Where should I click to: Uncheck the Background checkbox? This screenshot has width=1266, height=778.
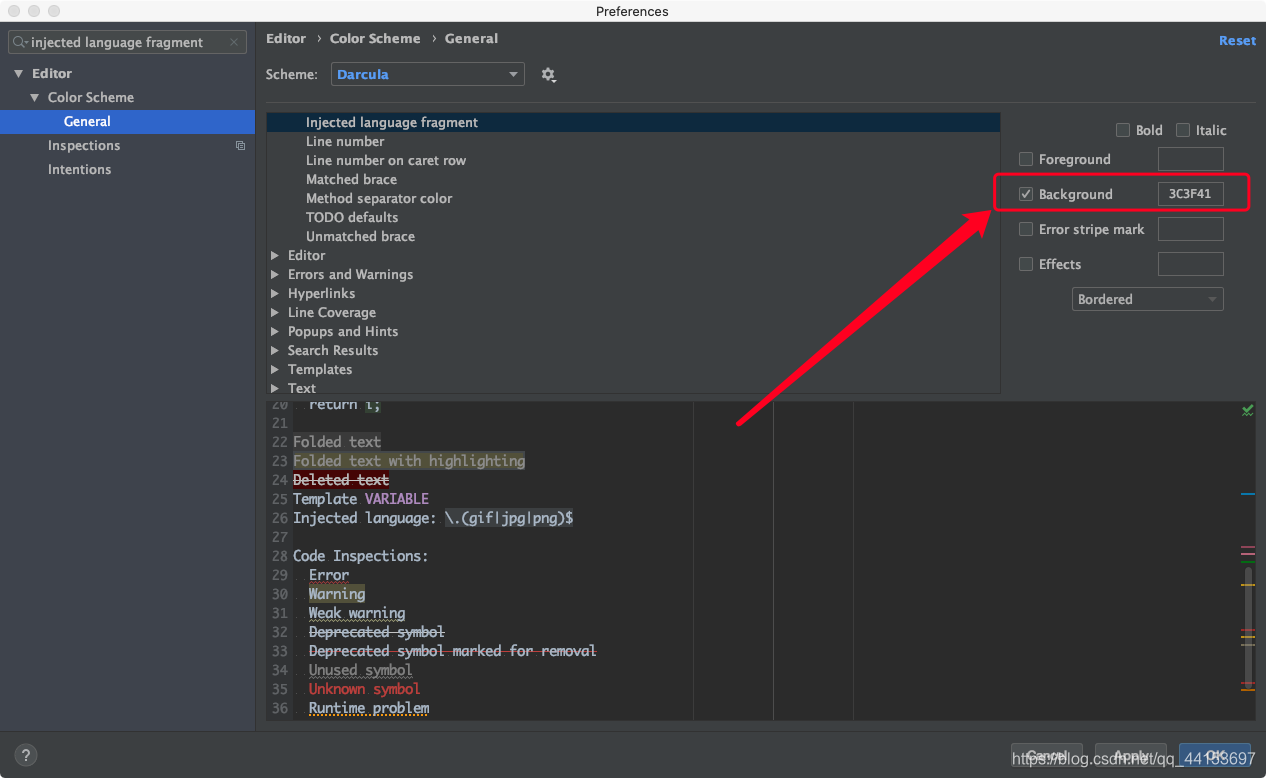(x=1025, y=194)
